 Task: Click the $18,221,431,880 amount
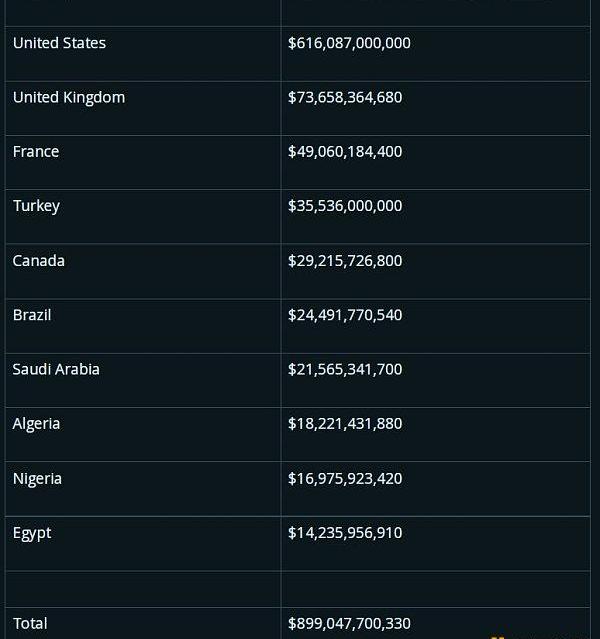[345, 424]
